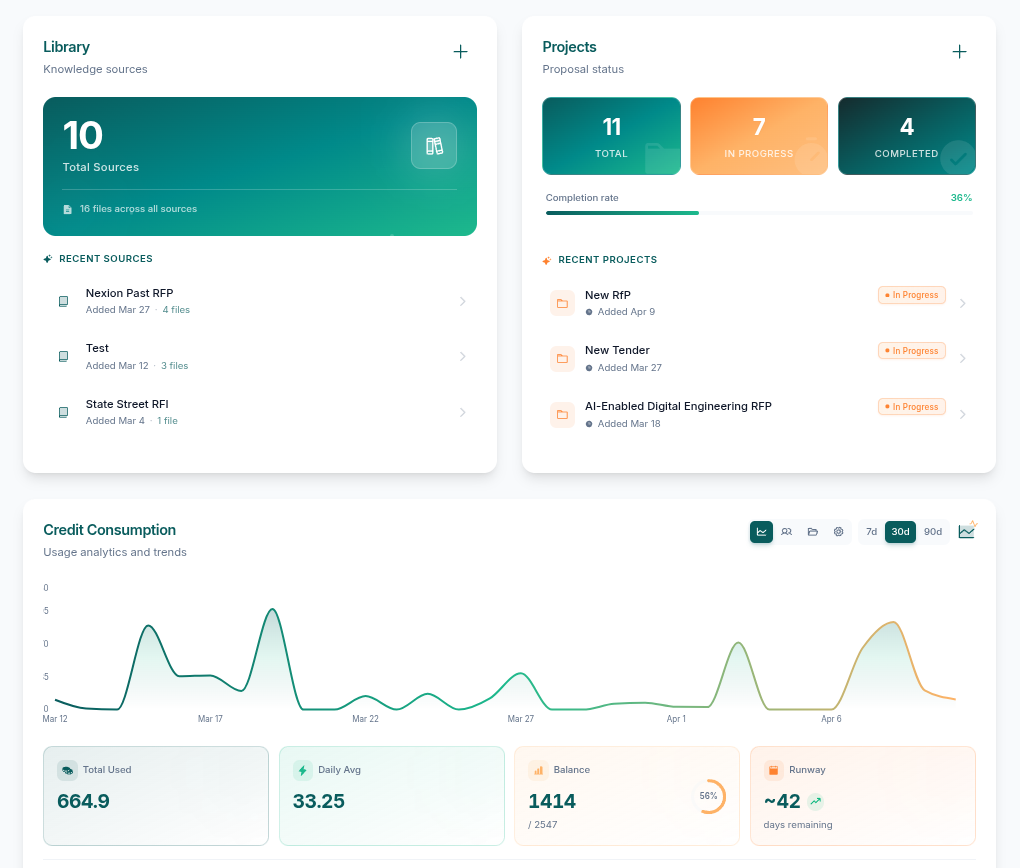
Task: Open the AI-Enabled Digital Engineering RFP project
Action: (x=678, y=407)
